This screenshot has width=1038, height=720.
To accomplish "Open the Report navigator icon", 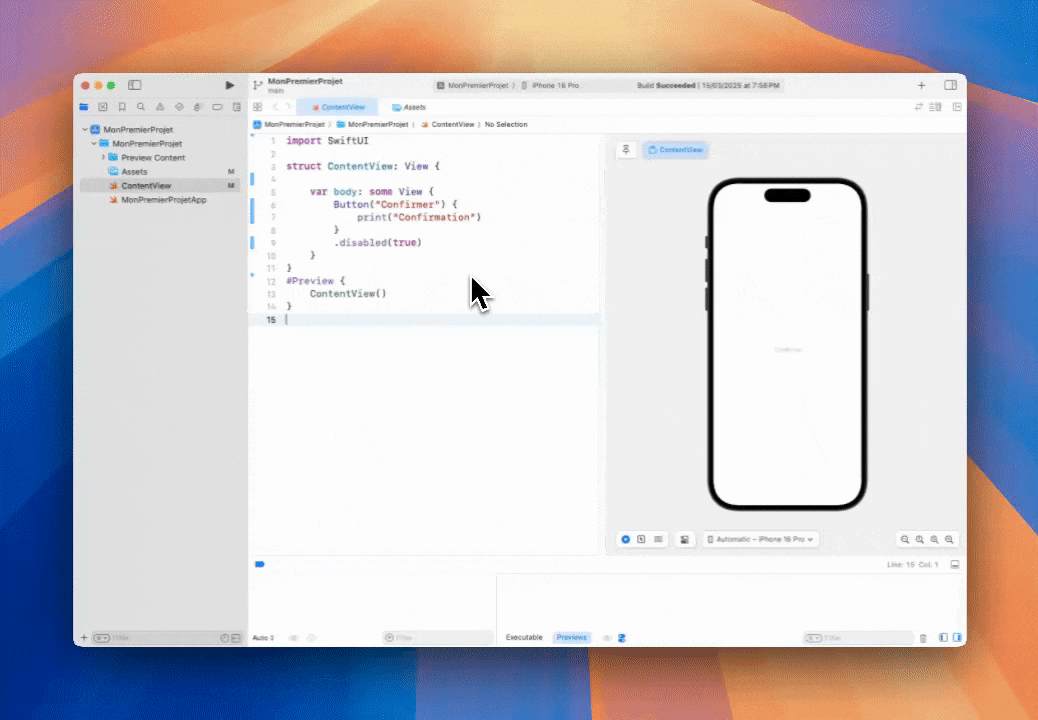I will coord(236,107).
